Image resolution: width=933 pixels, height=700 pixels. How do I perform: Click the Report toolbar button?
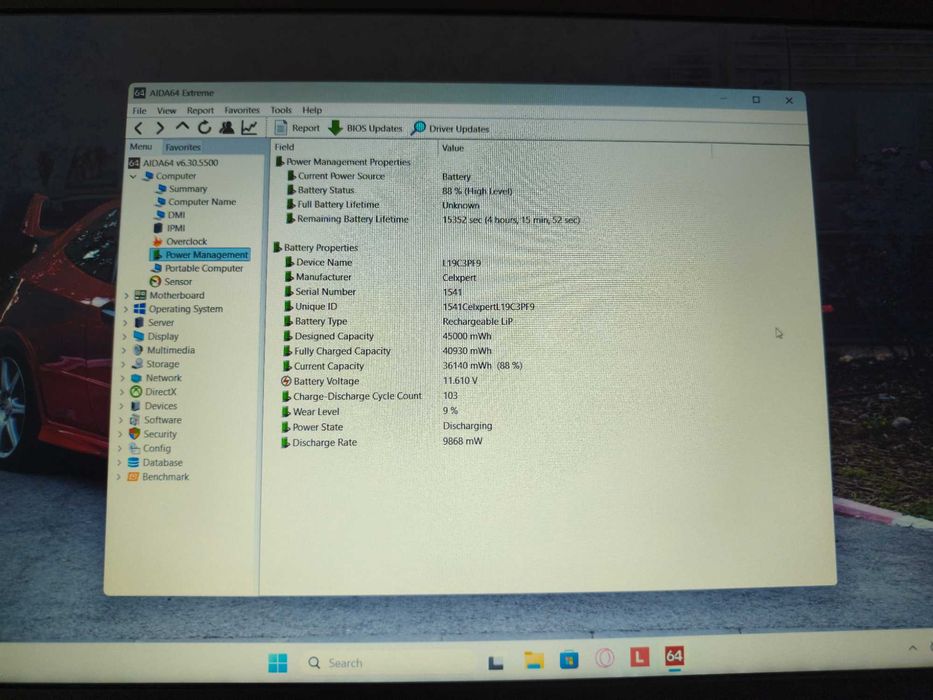pos(298,128)
